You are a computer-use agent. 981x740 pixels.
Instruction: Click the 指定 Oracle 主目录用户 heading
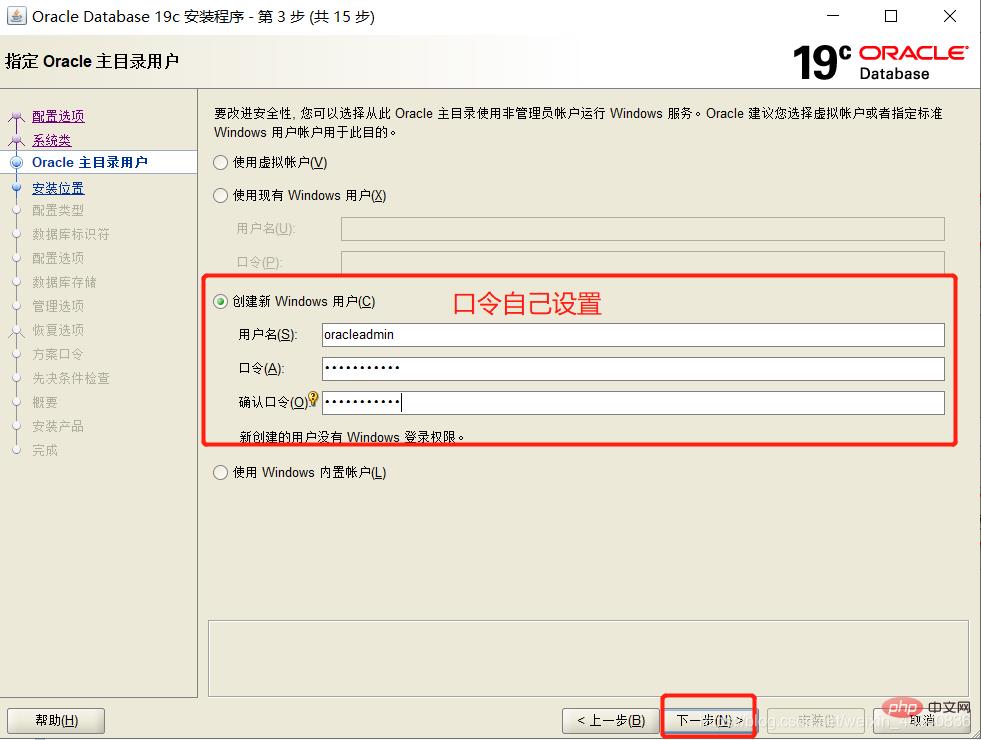[x=92, y=61]
